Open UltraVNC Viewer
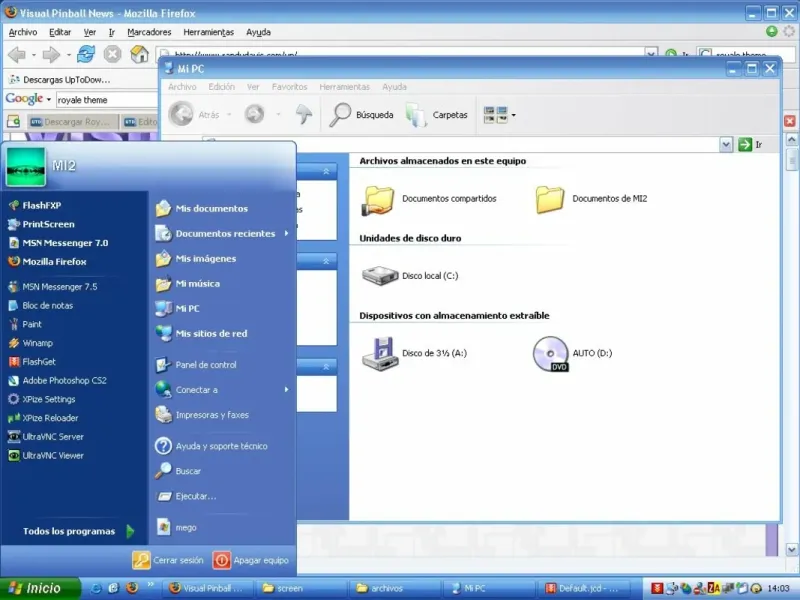Screen dimensions: 800x600 tap(46, 456)
